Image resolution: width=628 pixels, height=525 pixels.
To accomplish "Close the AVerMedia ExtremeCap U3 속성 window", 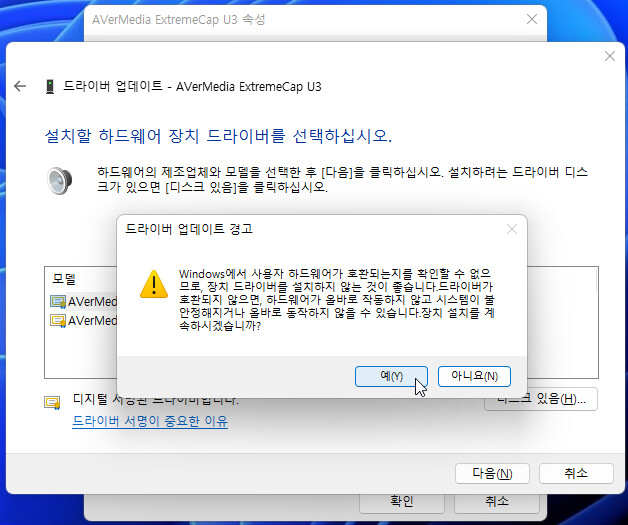I will 532,19.
